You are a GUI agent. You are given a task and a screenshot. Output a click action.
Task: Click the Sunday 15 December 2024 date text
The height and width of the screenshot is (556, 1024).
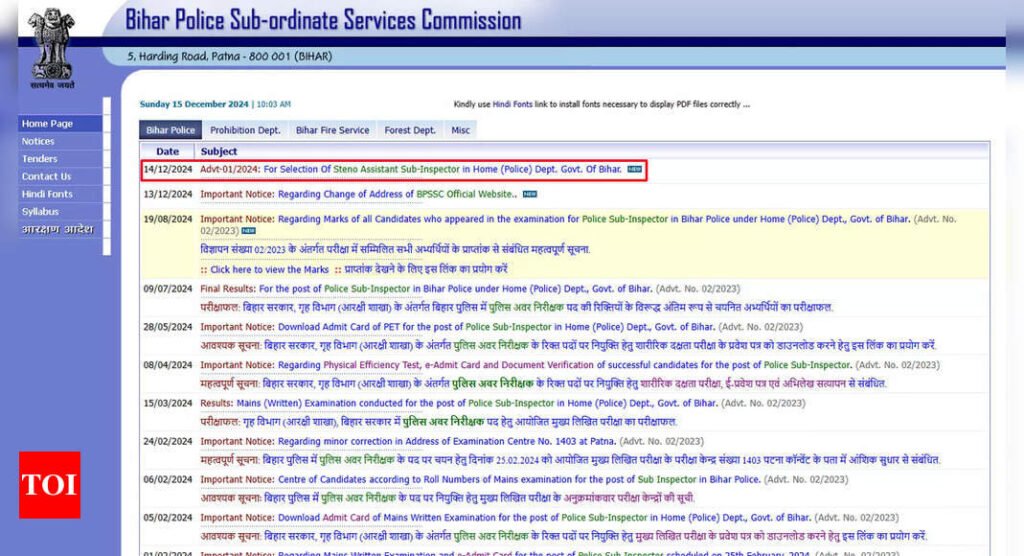pos(194,104)
